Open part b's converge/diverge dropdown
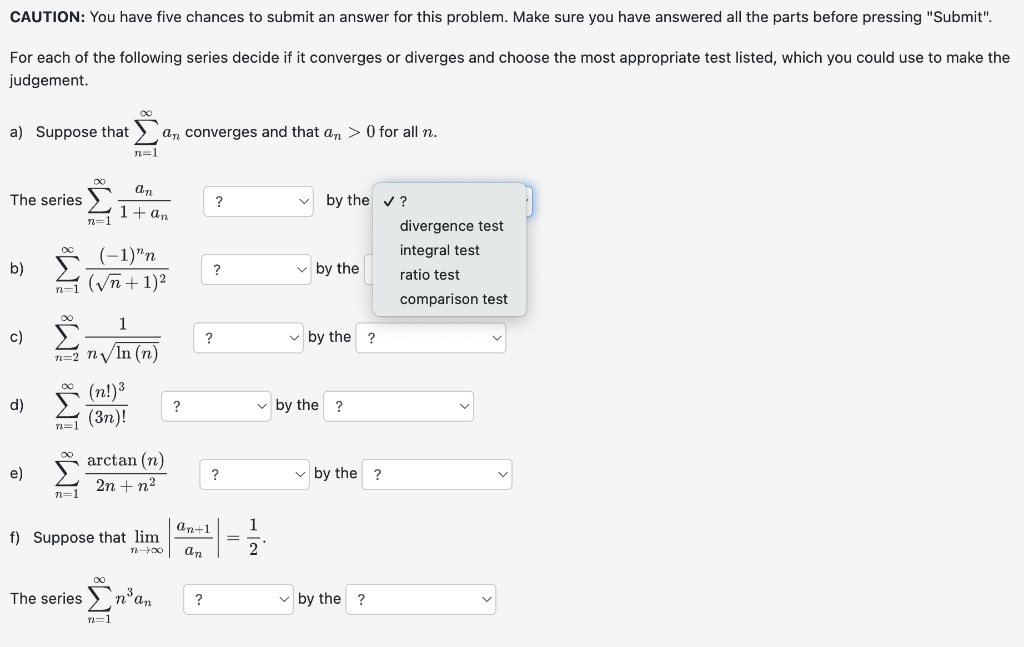The image size is (1024, 647). tap(256, 268)
